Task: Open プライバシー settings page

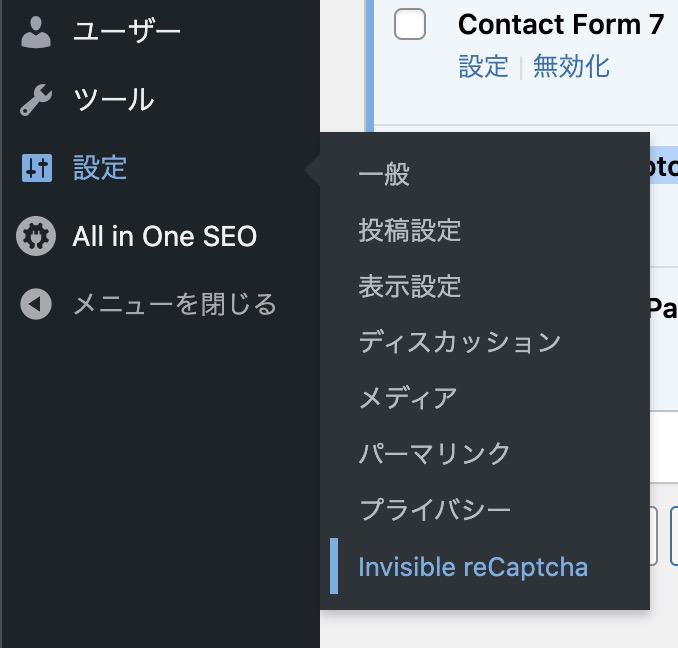Action: coord(435,510)
